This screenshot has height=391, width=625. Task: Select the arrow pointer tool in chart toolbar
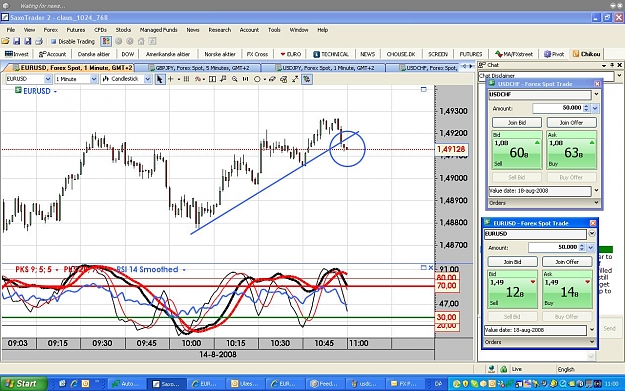pyautogui.click(x=159, y=79)
